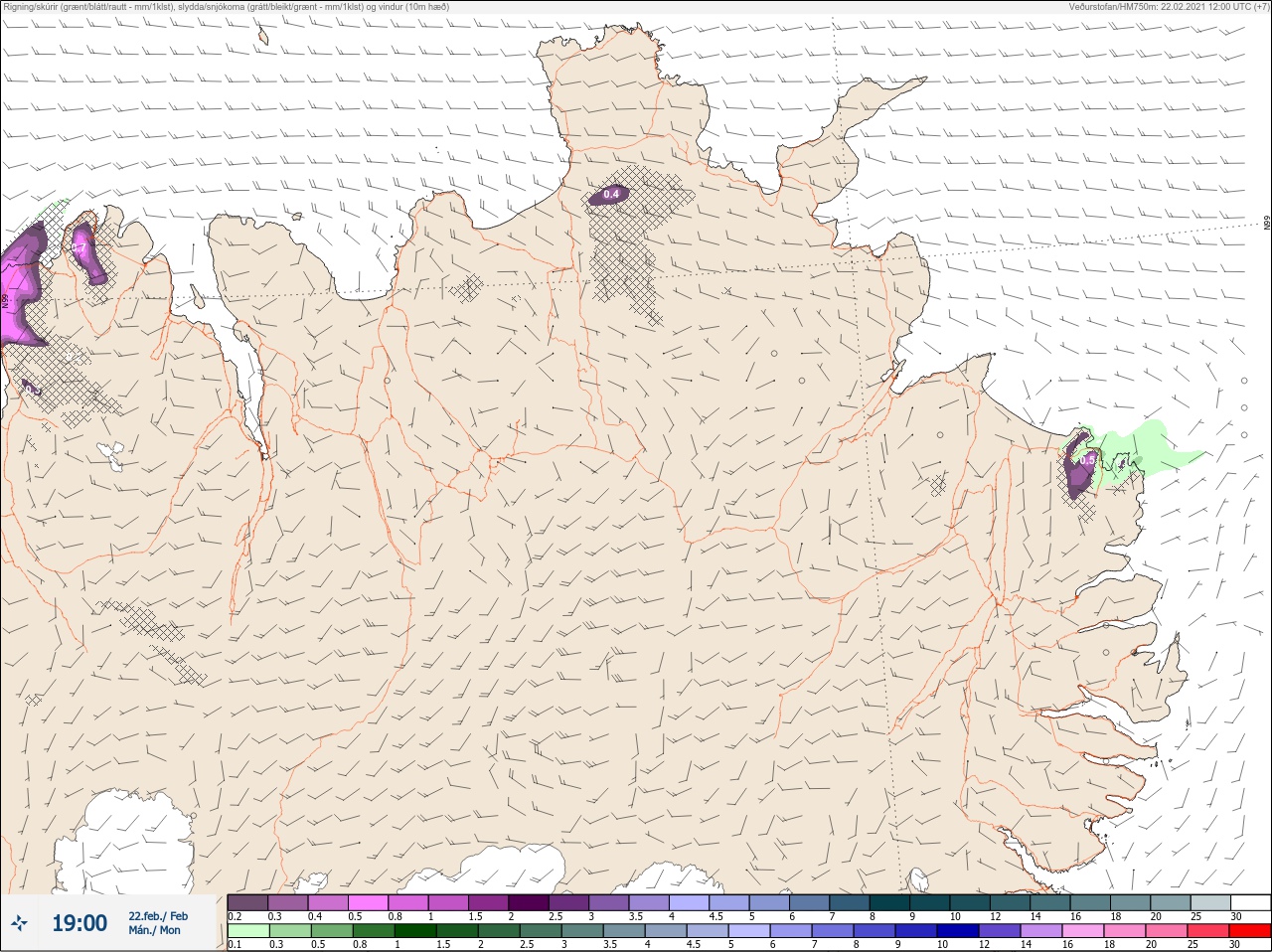The height and width of the screenshot is (952, 1272).
Task: Click the weekday text 'Mán./ Mon'
Action: click(x=154, y=930)
